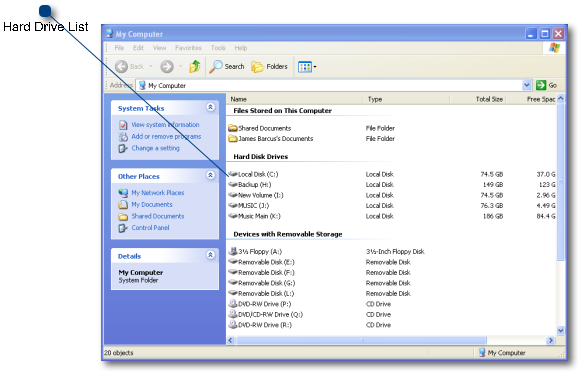Click the View system information icon
The image size is (586, 379).
(x=123, y=125)
